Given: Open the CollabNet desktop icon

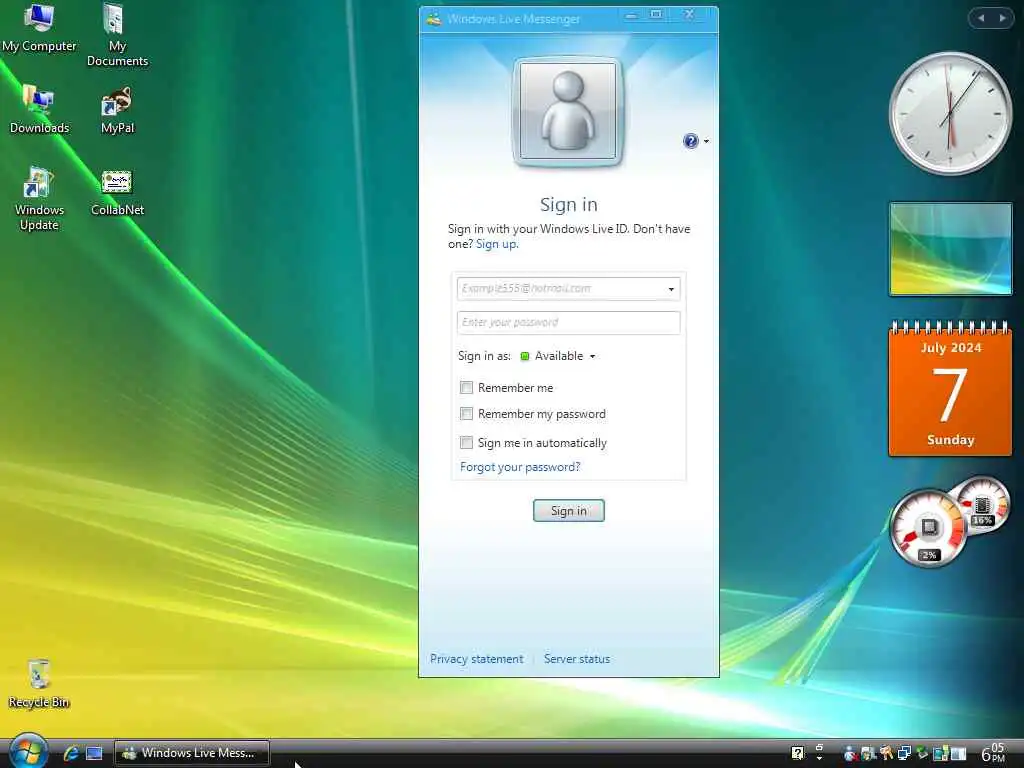Looking at the screenshot, I should click(x=117, y=193).
